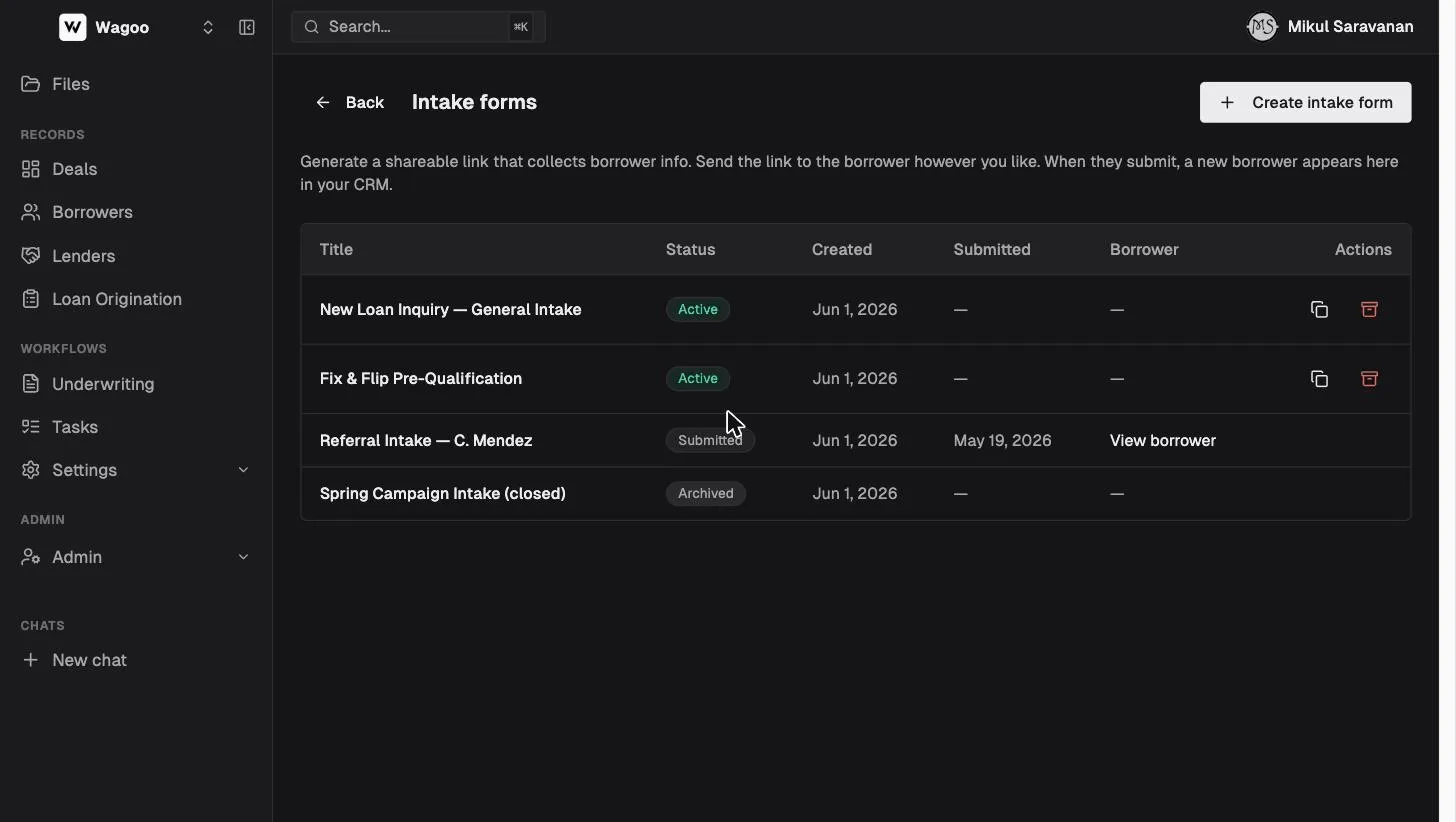This screenshot has height=822, width=1456.
Task: Select Spring Campaign Intake (closed) title
Action: [443, 493]
